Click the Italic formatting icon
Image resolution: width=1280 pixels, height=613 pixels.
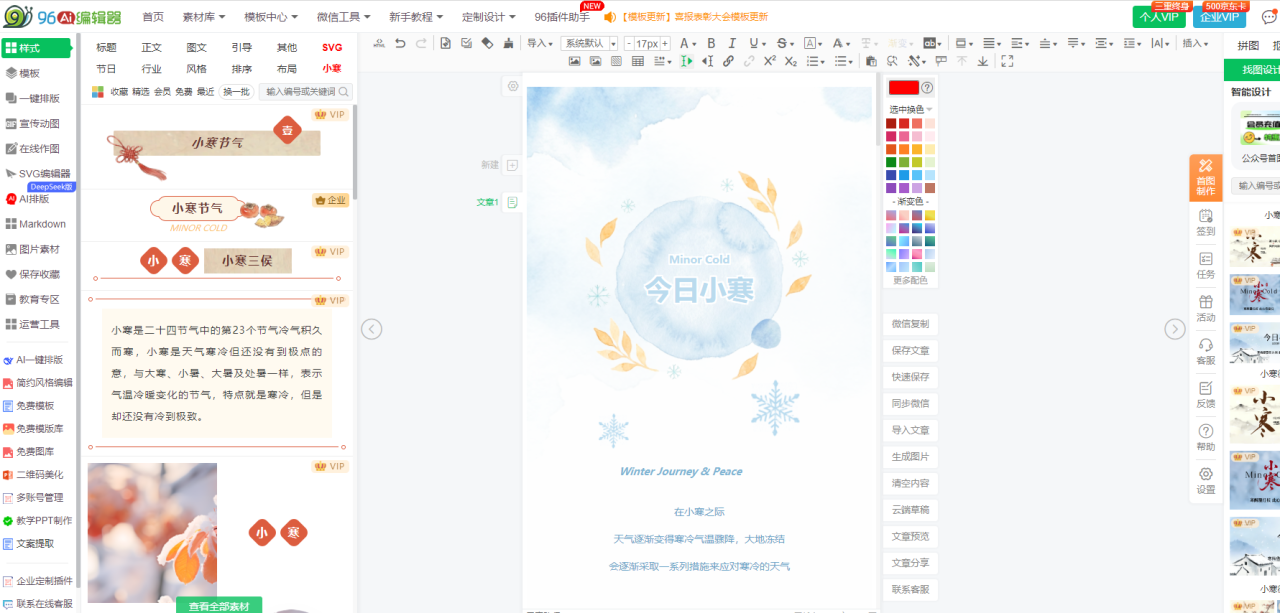click(x=732, y=43)
